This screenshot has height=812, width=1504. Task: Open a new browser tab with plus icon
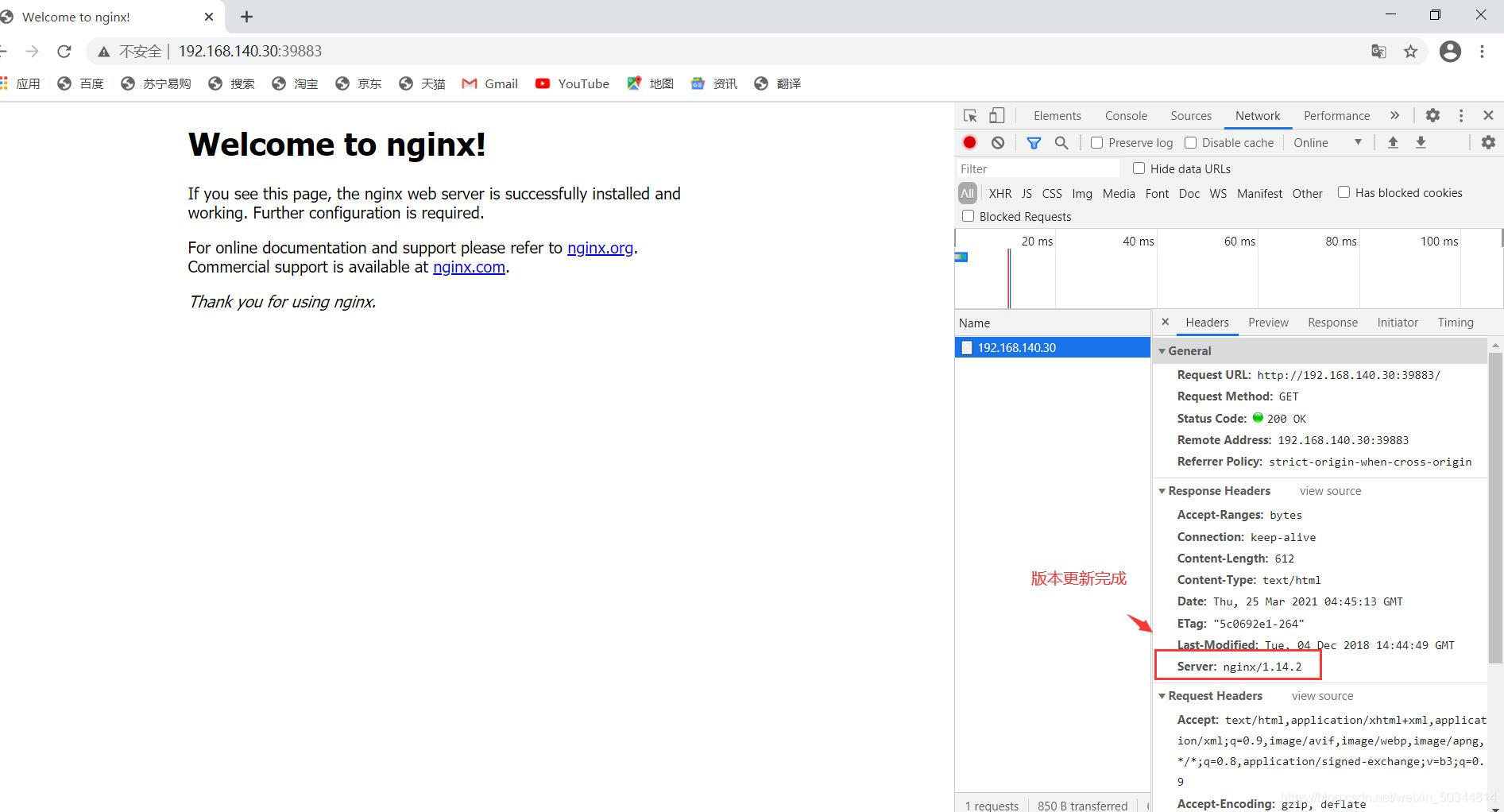coord(246,17)
